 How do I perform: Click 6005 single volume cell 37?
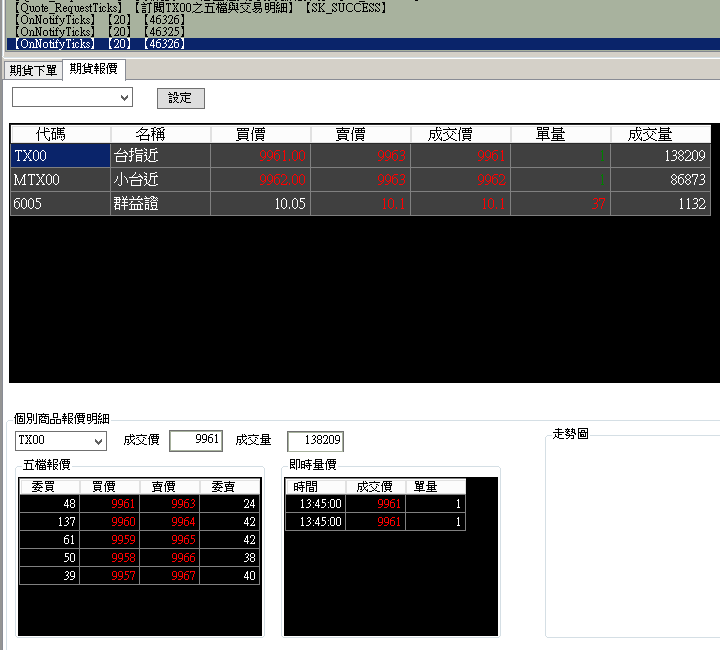[561, 203]
